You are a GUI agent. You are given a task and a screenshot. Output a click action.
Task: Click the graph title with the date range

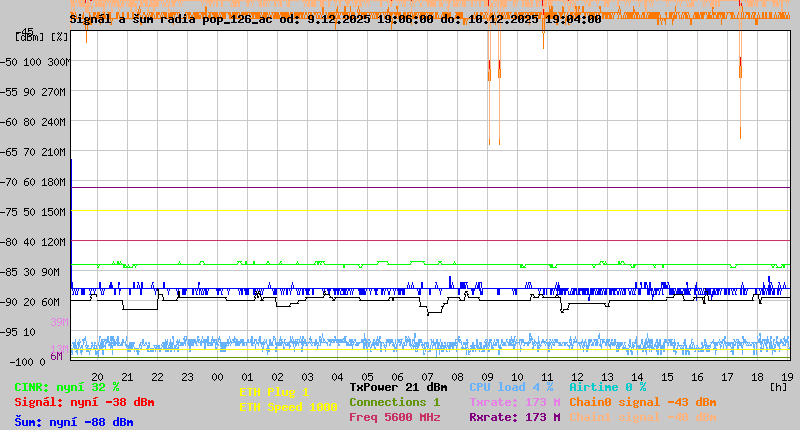point(335,18)
